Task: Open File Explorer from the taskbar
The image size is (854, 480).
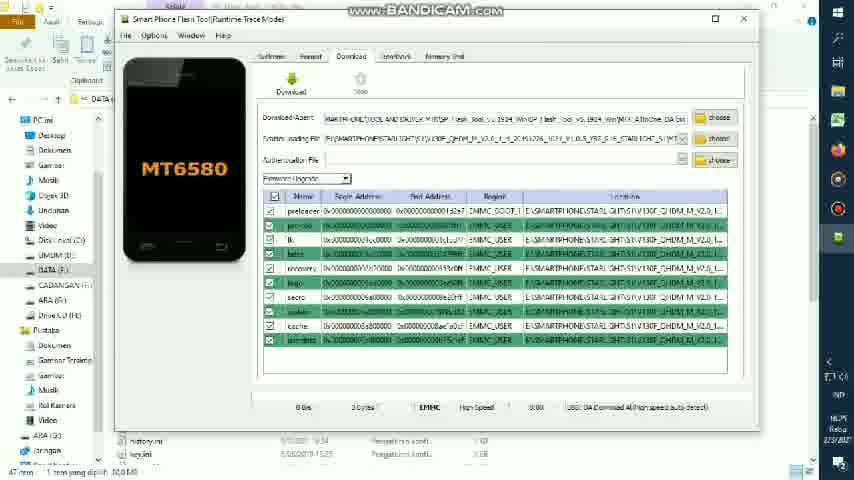Action: click(x=838, y=91)
